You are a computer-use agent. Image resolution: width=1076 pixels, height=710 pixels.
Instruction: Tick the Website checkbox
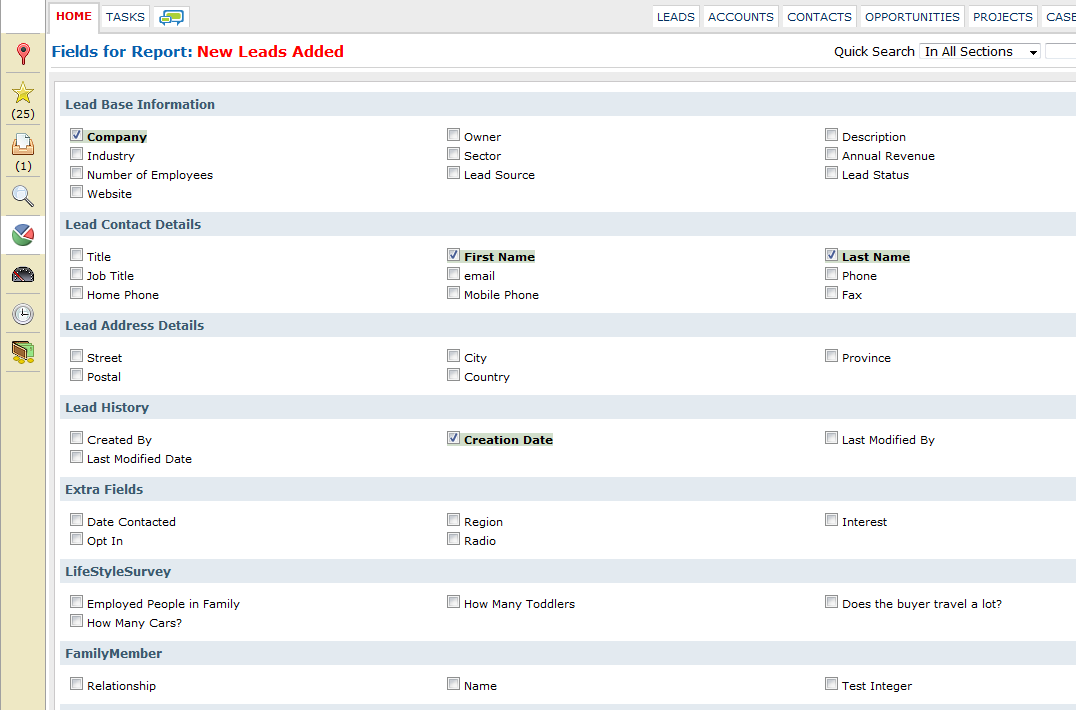click(76, 192)
